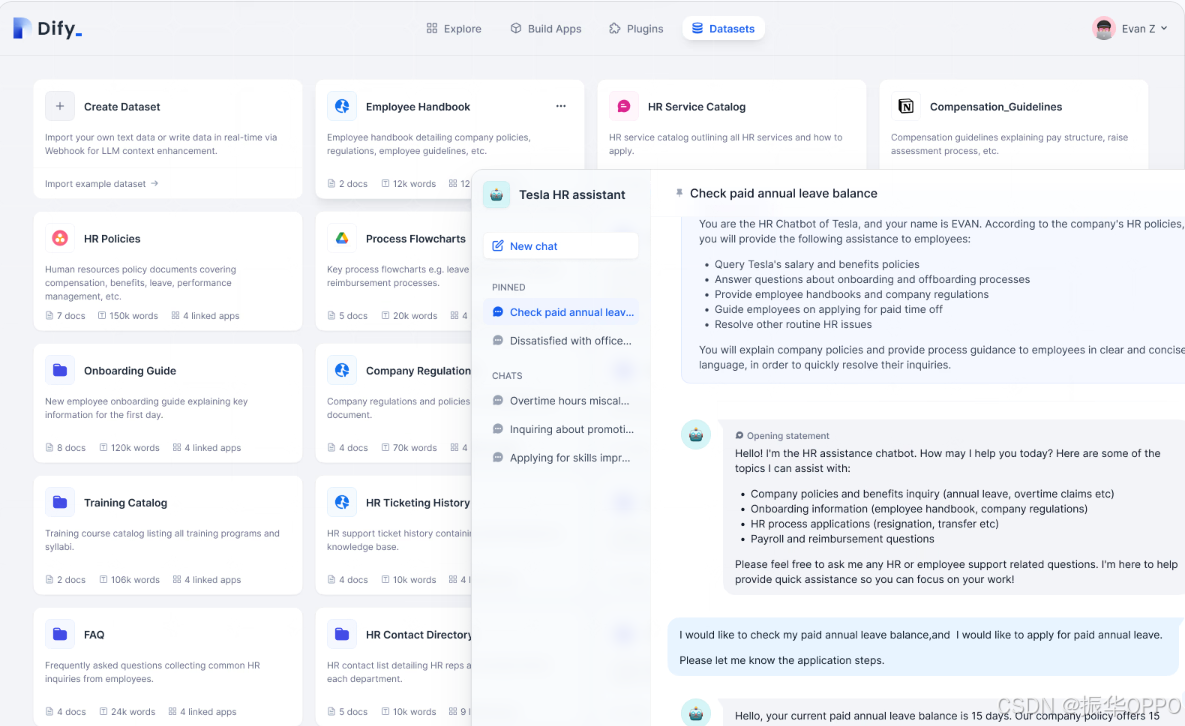
Task: Open the Applying for skills impr... chat
Action: [x=561, y=458]
